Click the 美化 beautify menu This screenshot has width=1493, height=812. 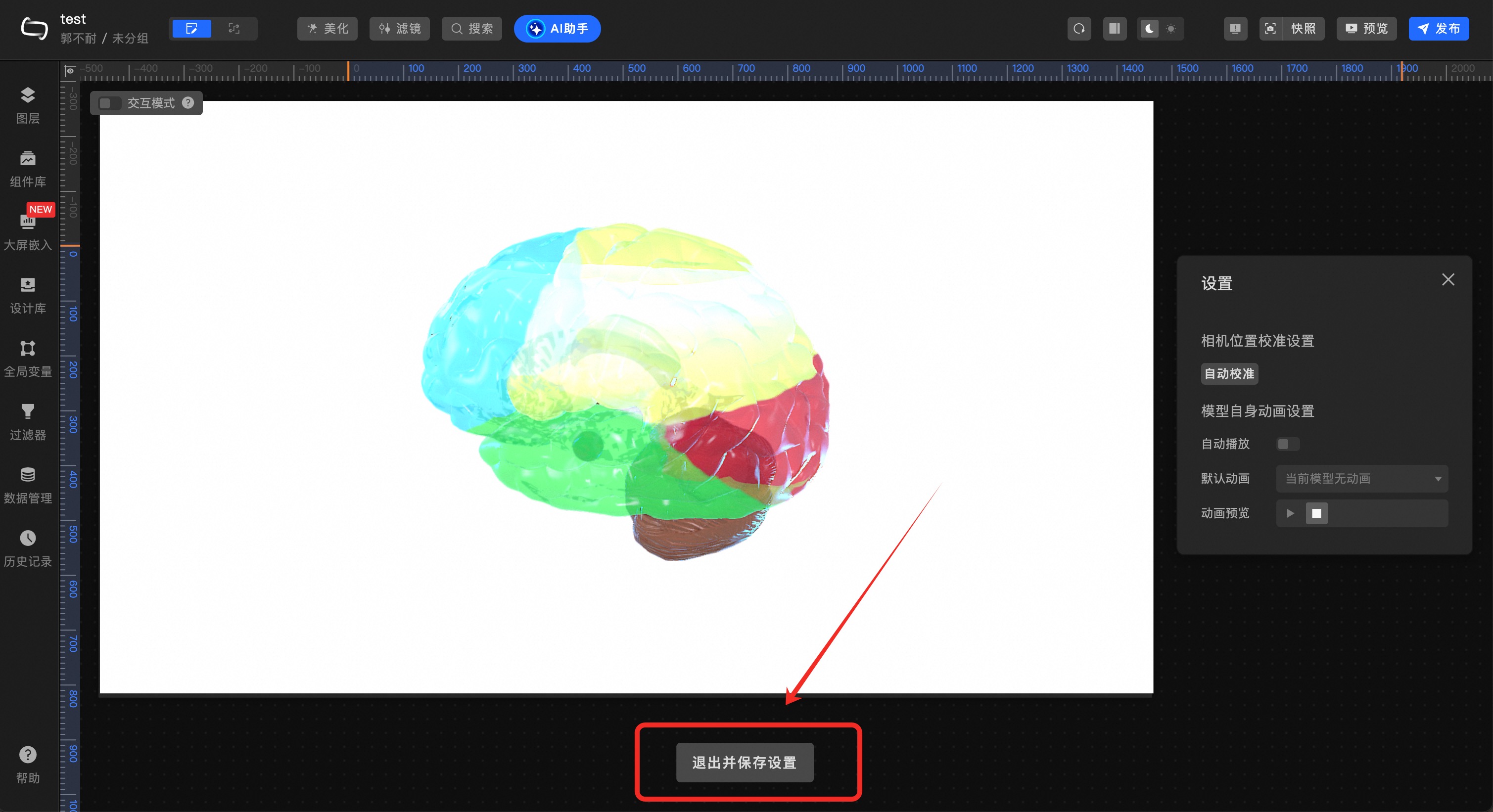(327, 28)
